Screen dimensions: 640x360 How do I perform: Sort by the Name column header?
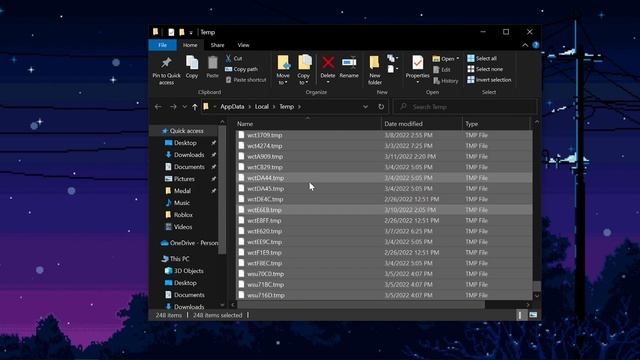[308, 124]
